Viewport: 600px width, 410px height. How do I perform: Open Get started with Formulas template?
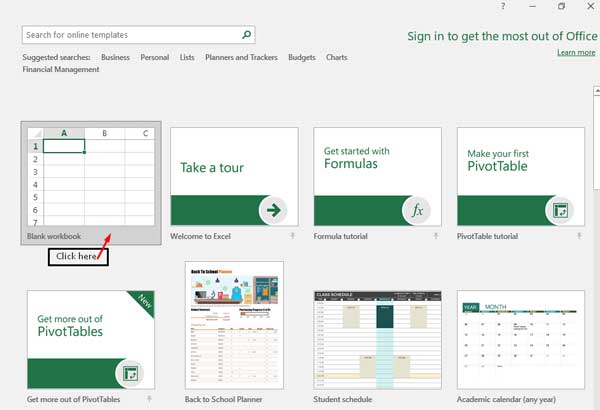(377, 176)
